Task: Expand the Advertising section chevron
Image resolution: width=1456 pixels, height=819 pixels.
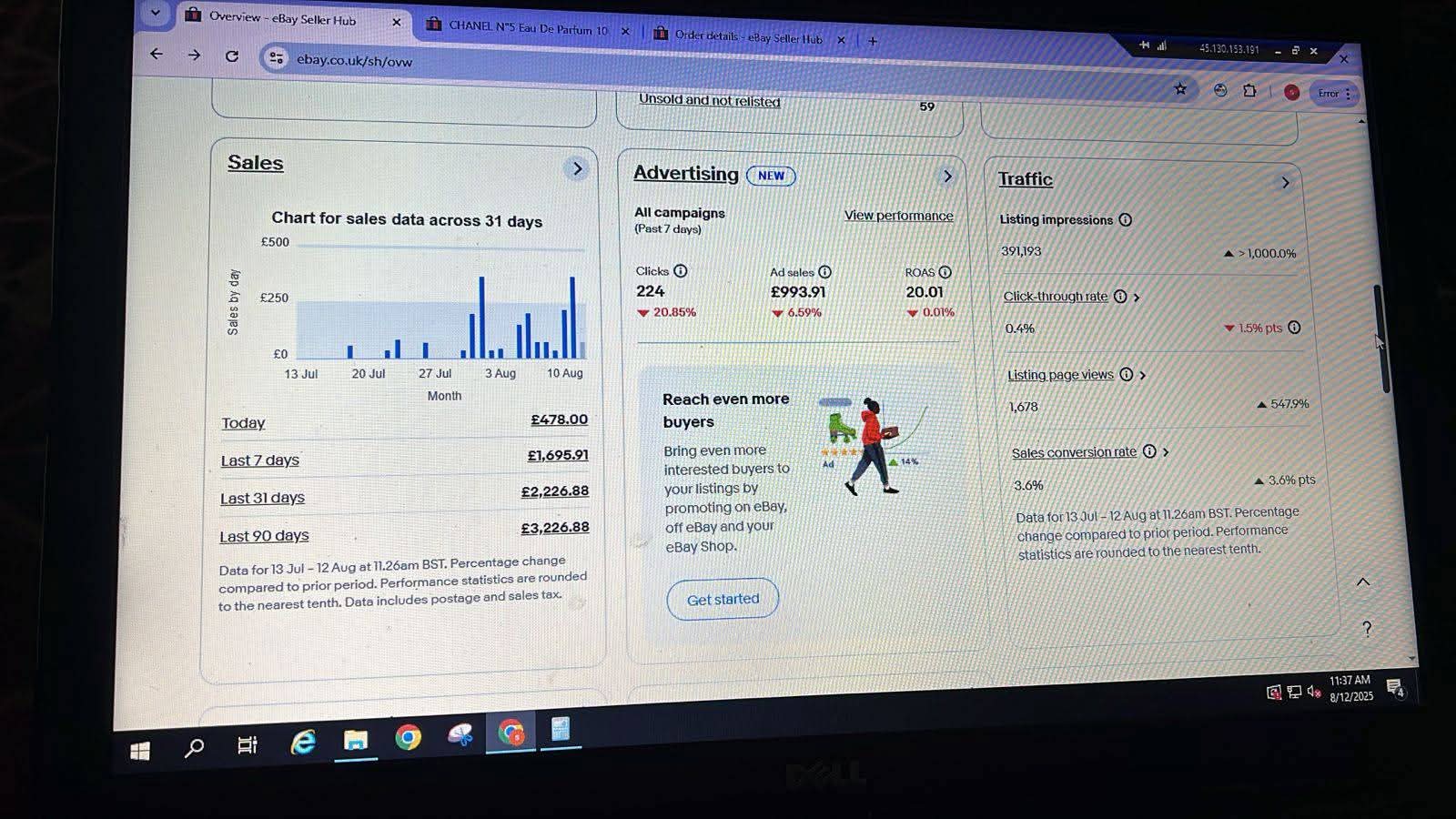Action: point(947,177)
